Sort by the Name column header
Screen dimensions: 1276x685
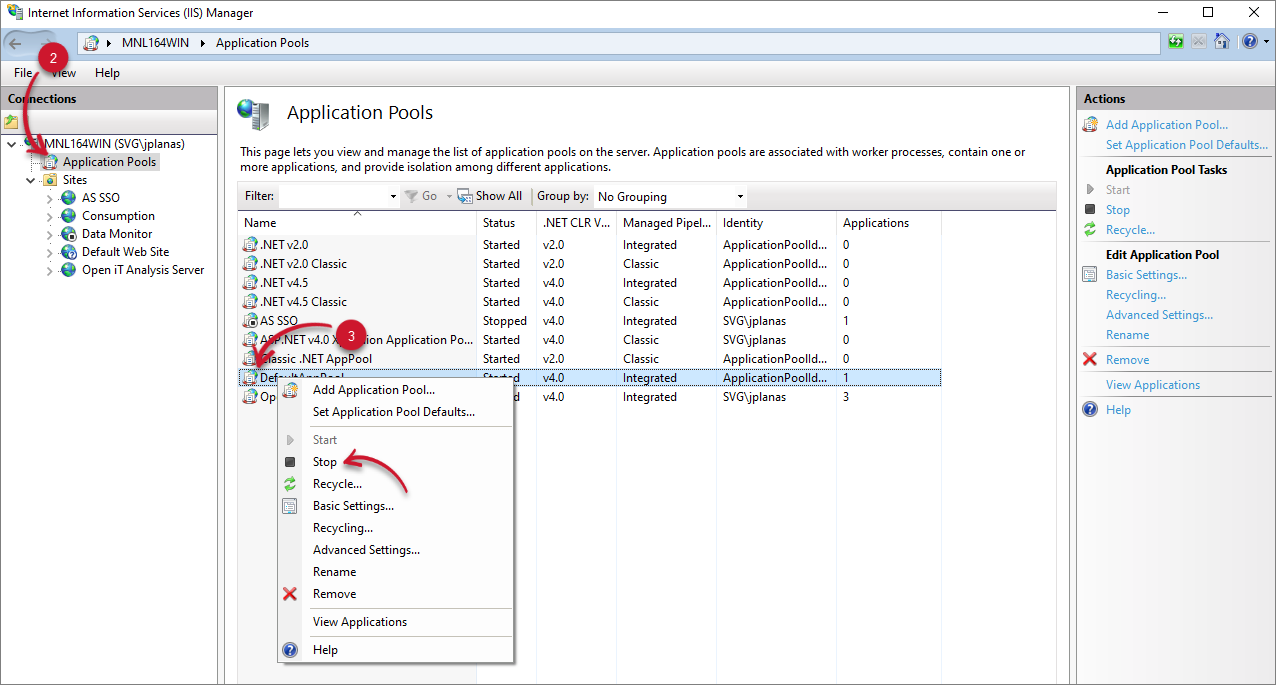coord(358,223)
